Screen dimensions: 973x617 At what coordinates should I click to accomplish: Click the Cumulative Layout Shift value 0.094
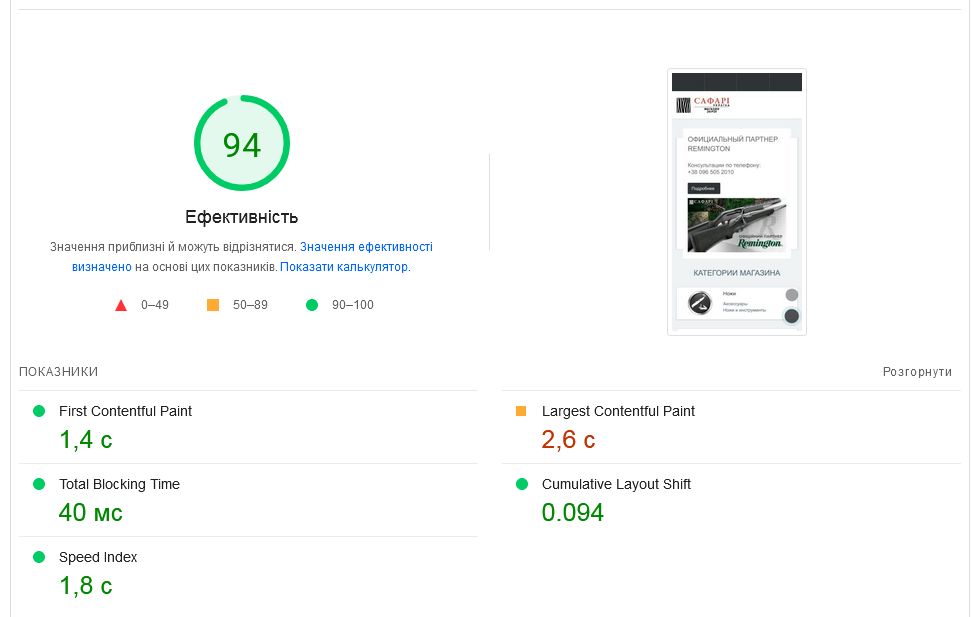click(x=573, y=513)
